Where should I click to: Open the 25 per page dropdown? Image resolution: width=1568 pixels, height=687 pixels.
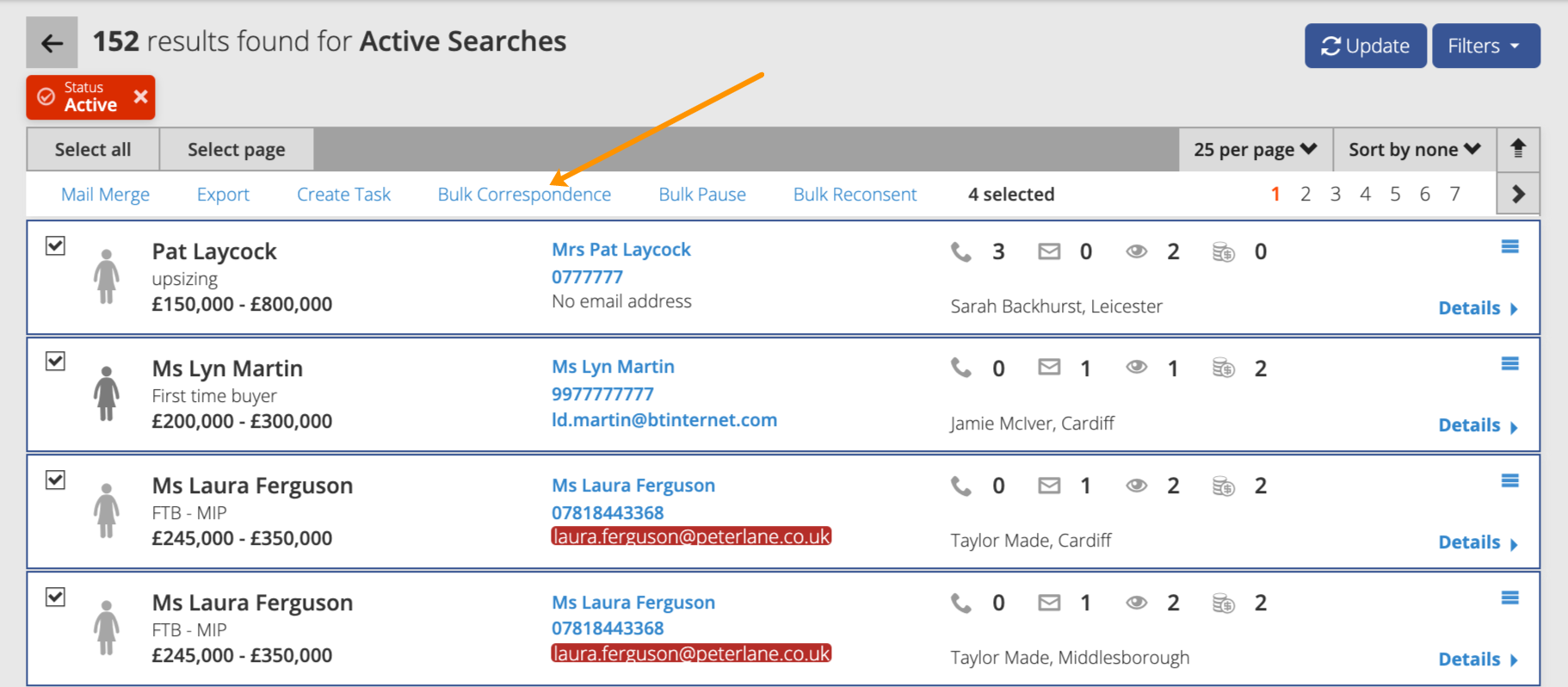tap(1256, 150)
